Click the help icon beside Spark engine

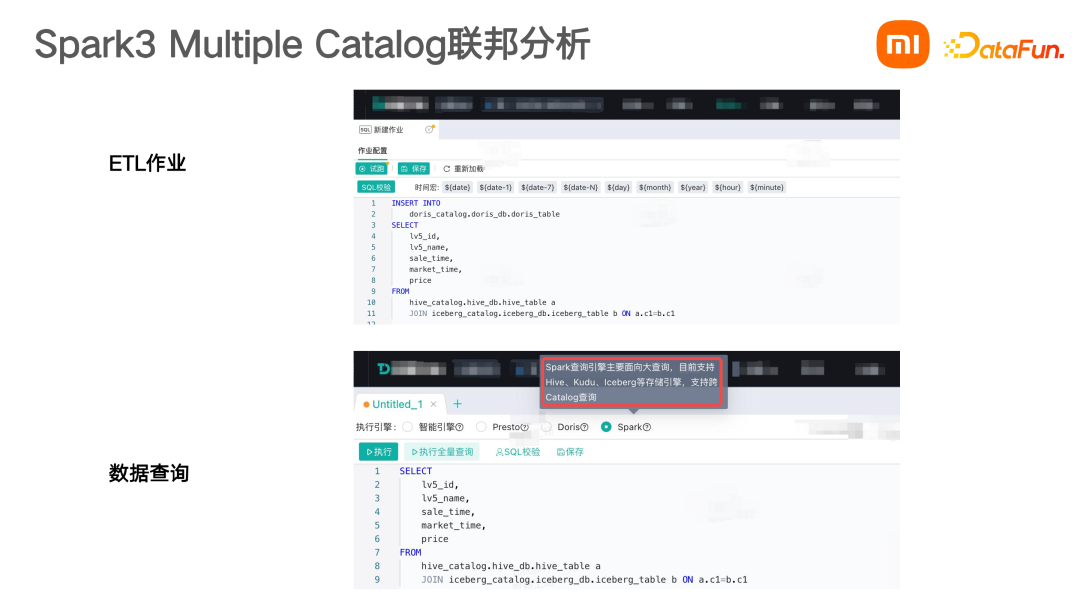647,427
